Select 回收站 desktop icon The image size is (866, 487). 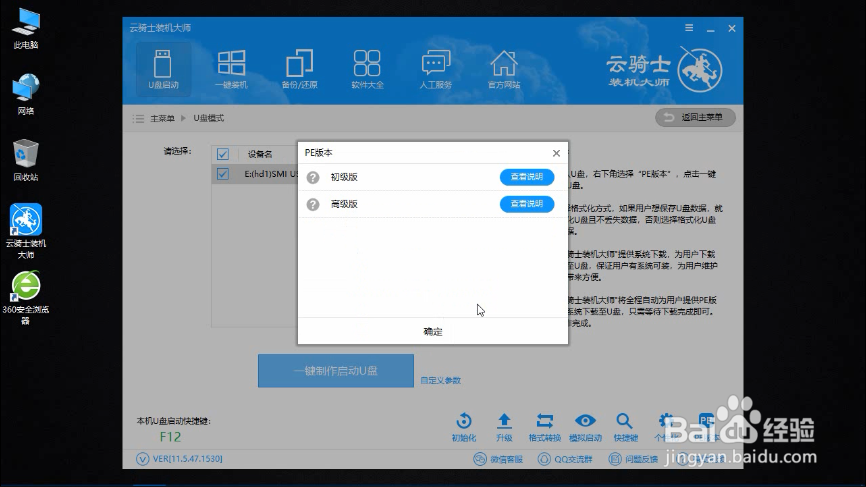(26, 160)
